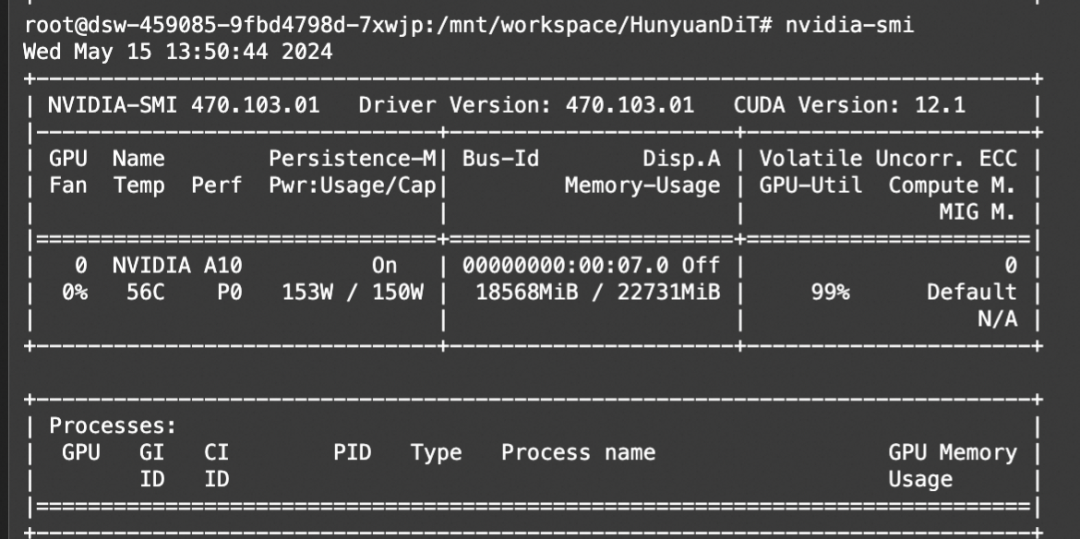Select 'Driver Version: 470.103.01' text
The width and height of the screenshot is (1080, 539).
[527, 105]
